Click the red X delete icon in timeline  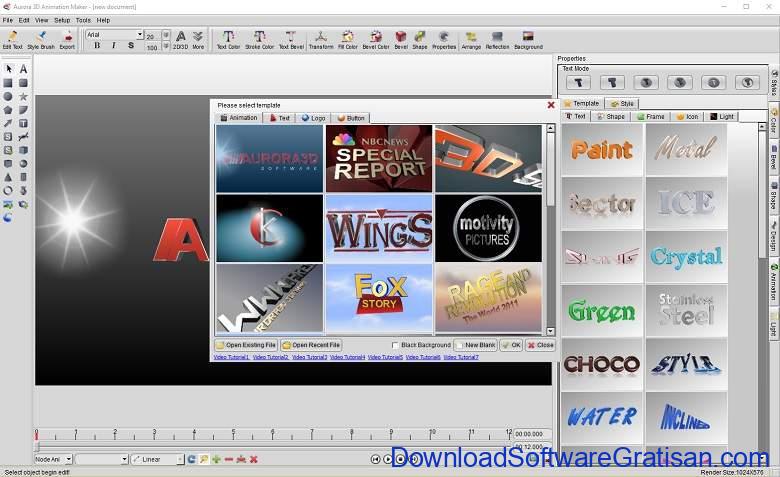tap(254, 460)
